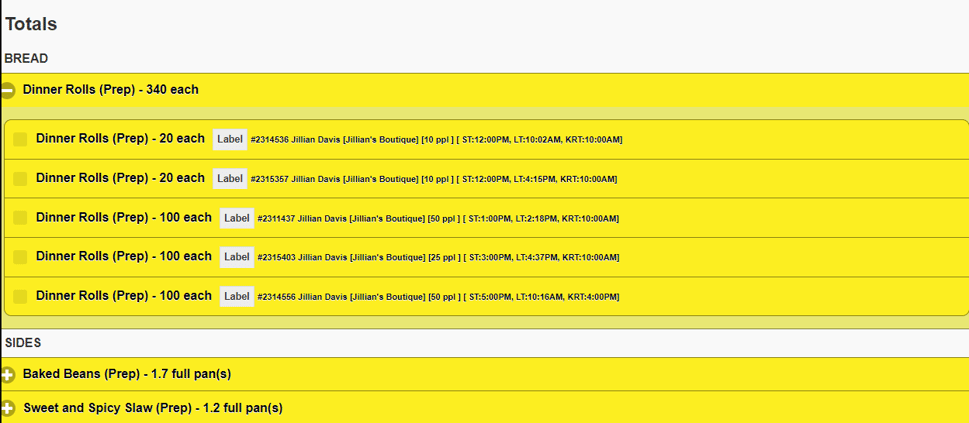Open Label for order #2315403
This screenshot has height=423, width=969.
point(237,257)
